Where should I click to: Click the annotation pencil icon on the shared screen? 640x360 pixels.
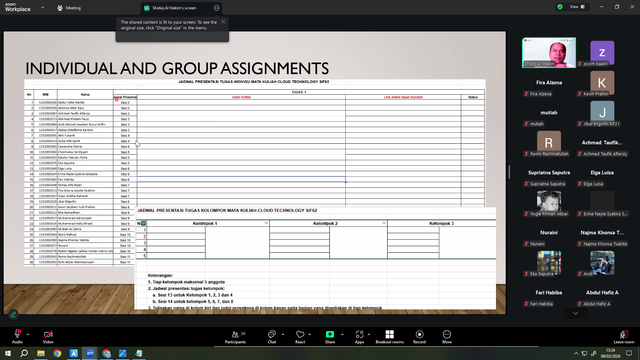tap(13, 314)
